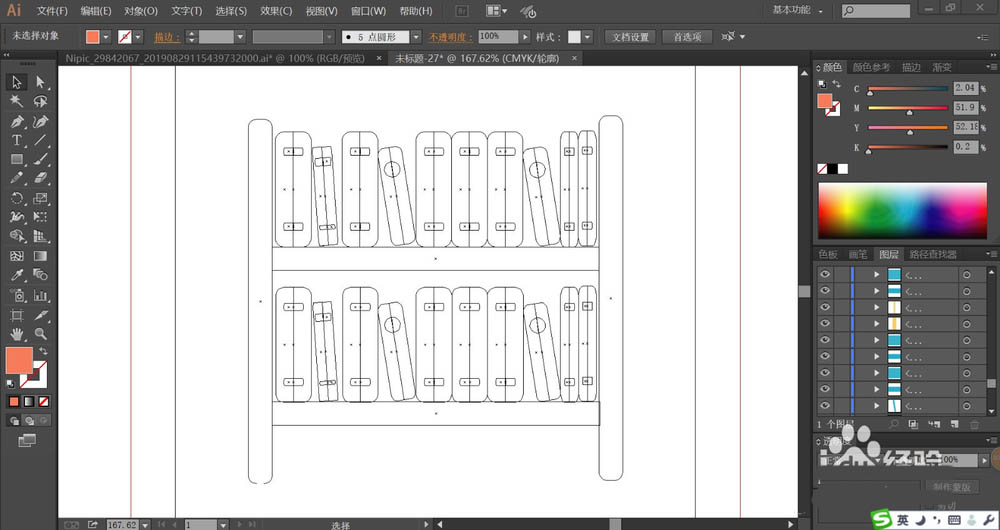1000x530 pixels.
Task: Select the Zoom magnifier tool
Action: (40, 334)
